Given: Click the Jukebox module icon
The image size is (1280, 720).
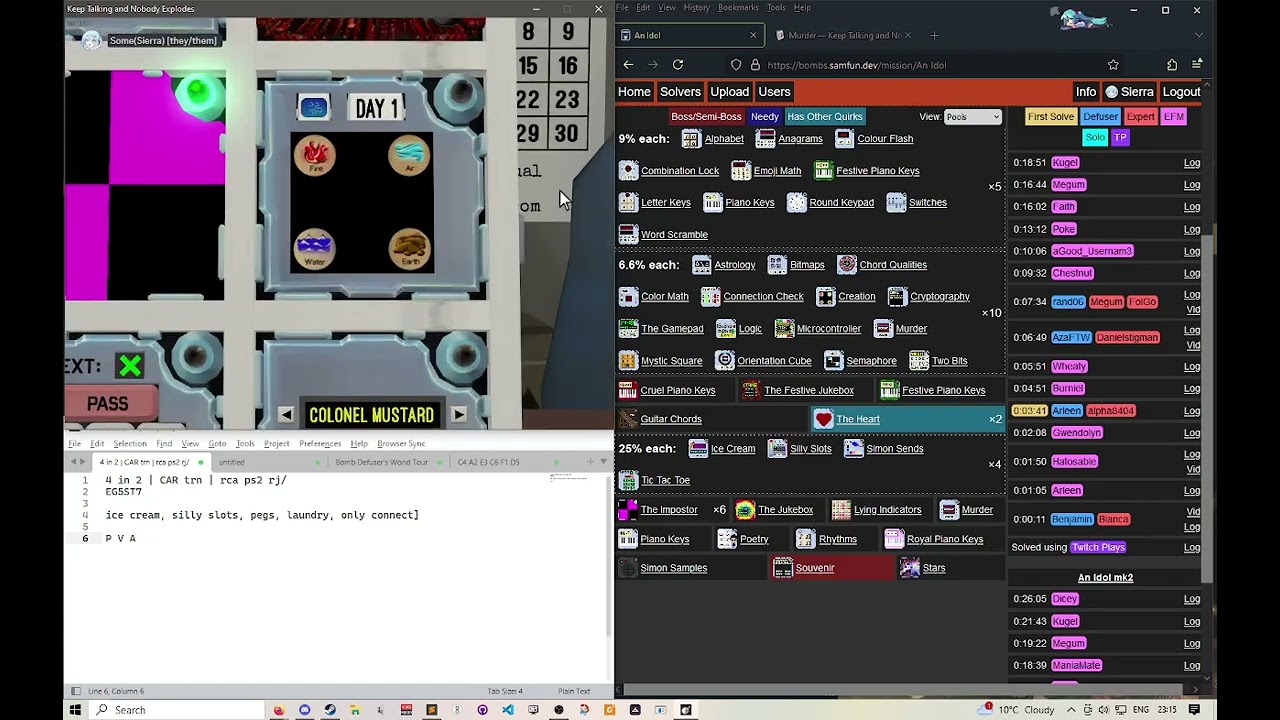Looking at the screenshot, I should coord(745,510).
